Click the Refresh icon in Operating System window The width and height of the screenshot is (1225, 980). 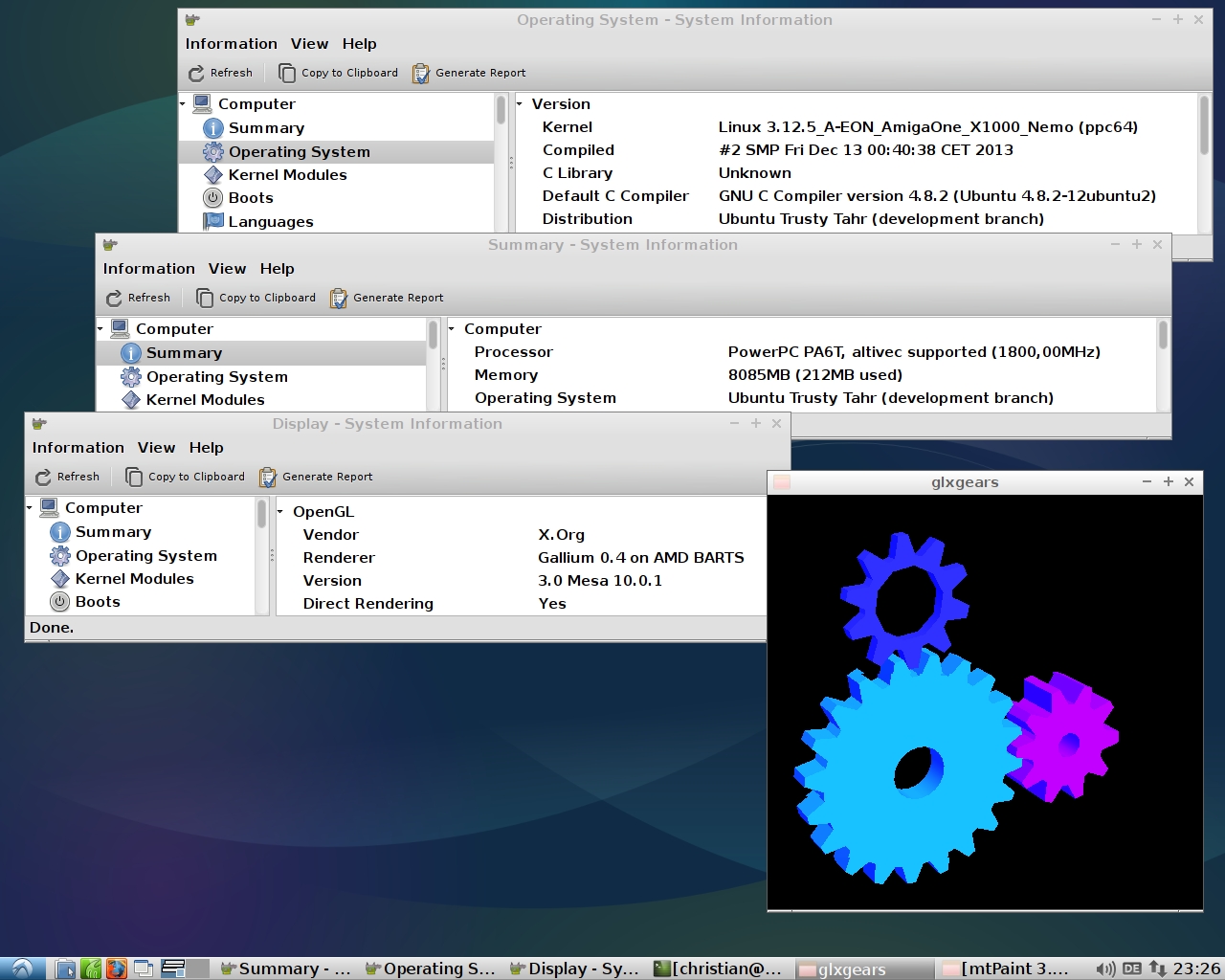click(196, 74)
